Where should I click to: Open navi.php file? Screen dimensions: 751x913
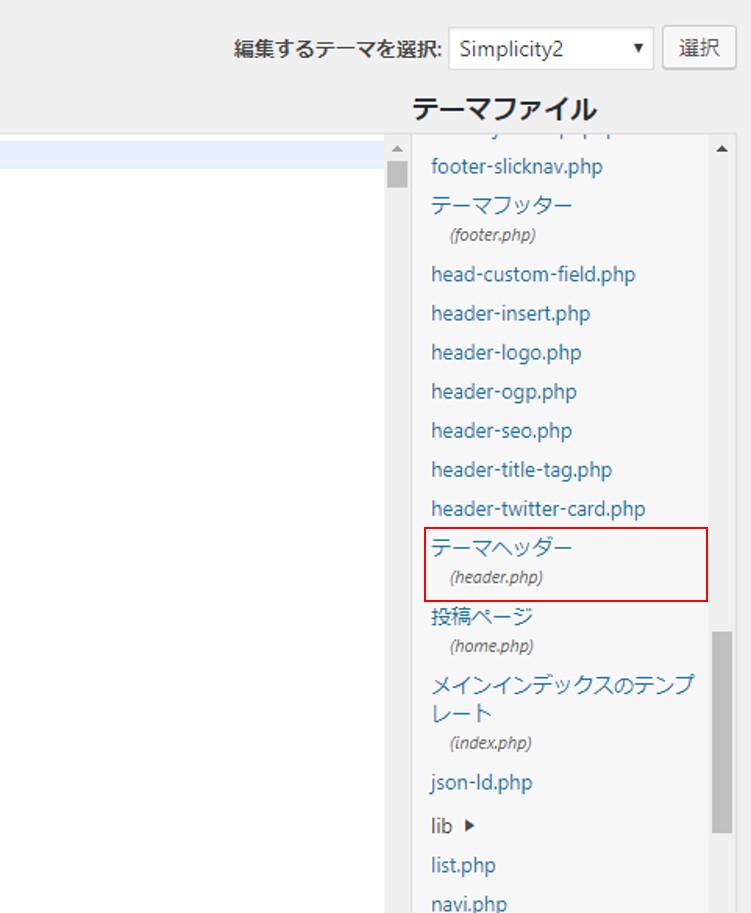point(469,903)
